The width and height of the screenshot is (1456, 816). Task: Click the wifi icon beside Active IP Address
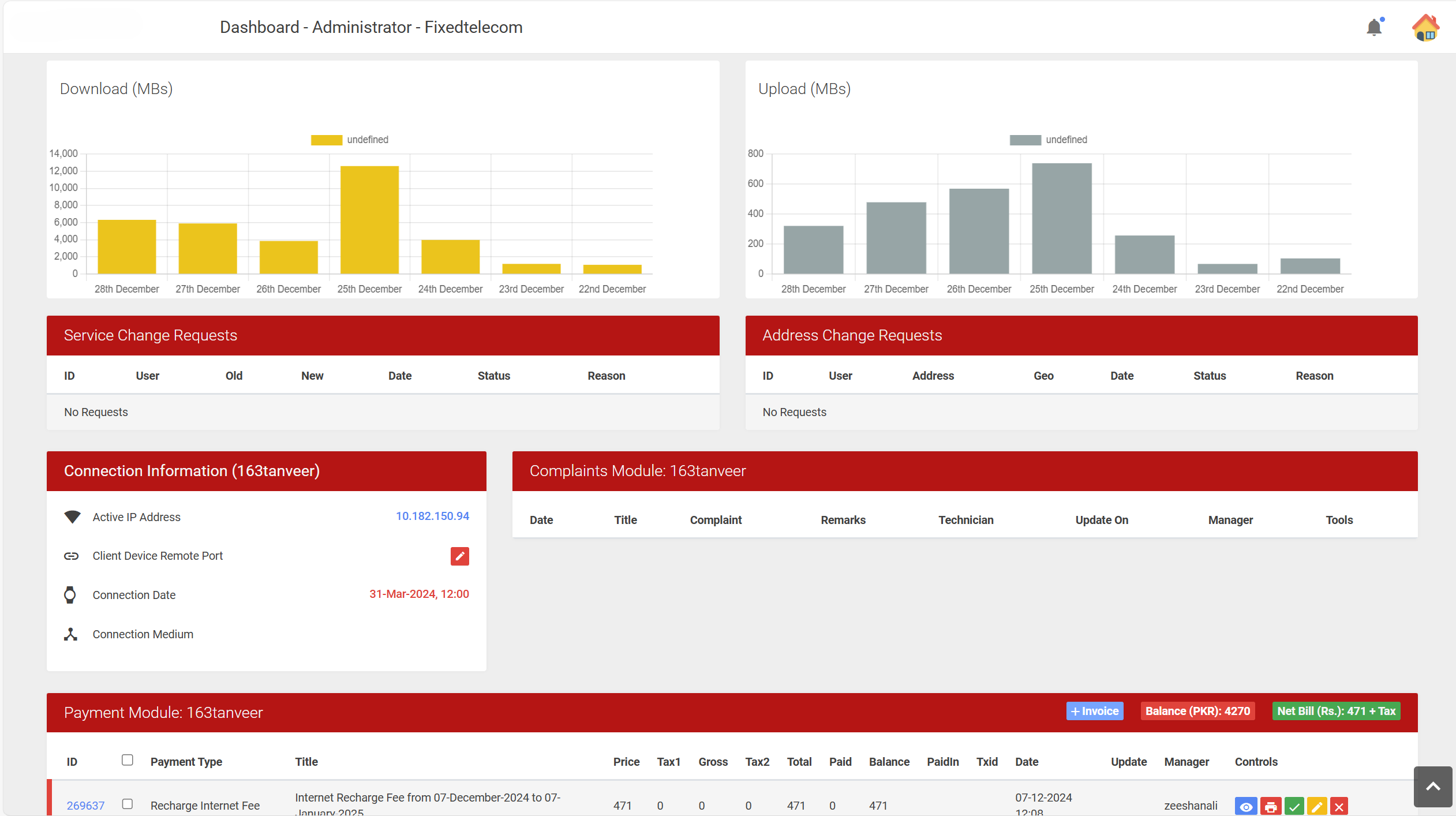[x=72, y=516]
